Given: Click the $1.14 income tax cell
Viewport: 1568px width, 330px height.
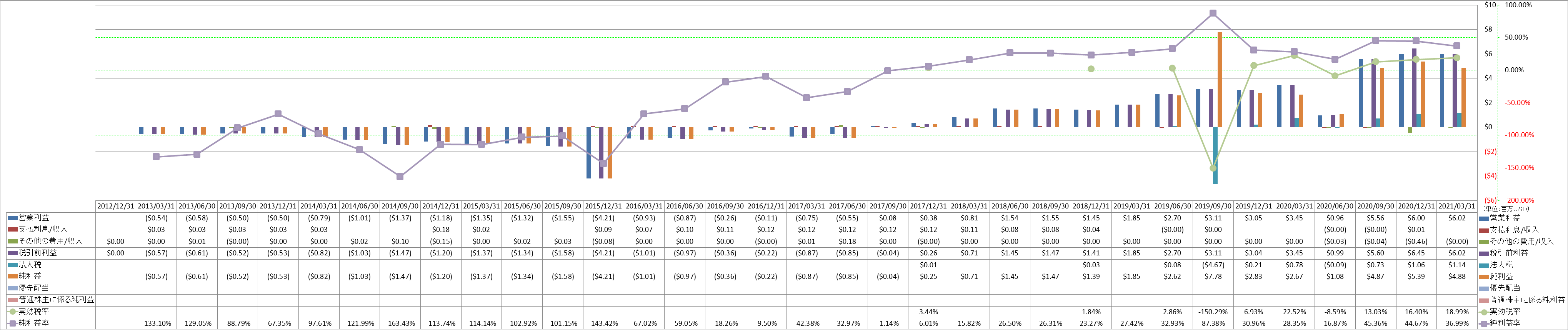Looking at the screenshot, I should [x=1456, y=265].
